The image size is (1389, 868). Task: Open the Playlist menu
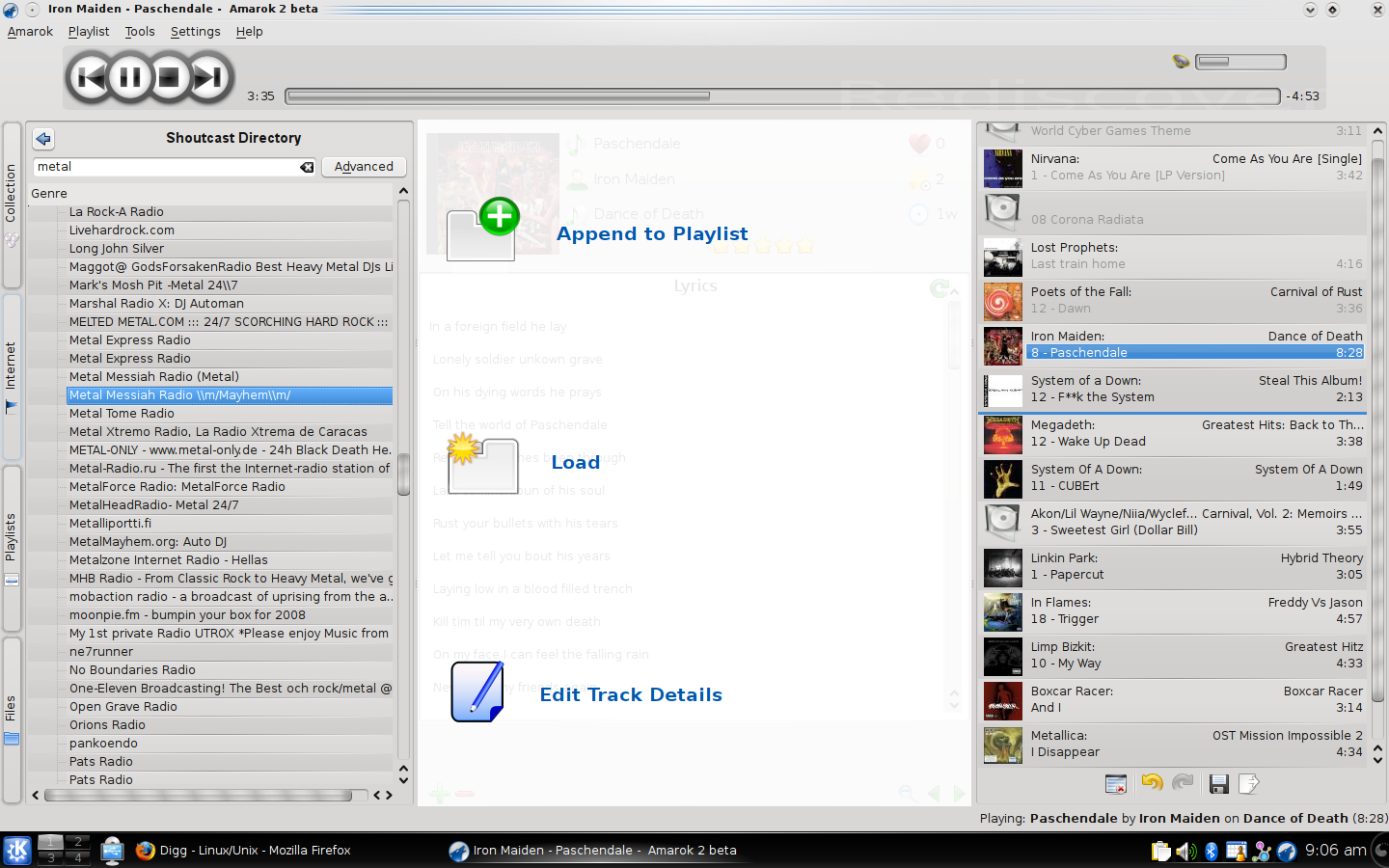[89, 32]
